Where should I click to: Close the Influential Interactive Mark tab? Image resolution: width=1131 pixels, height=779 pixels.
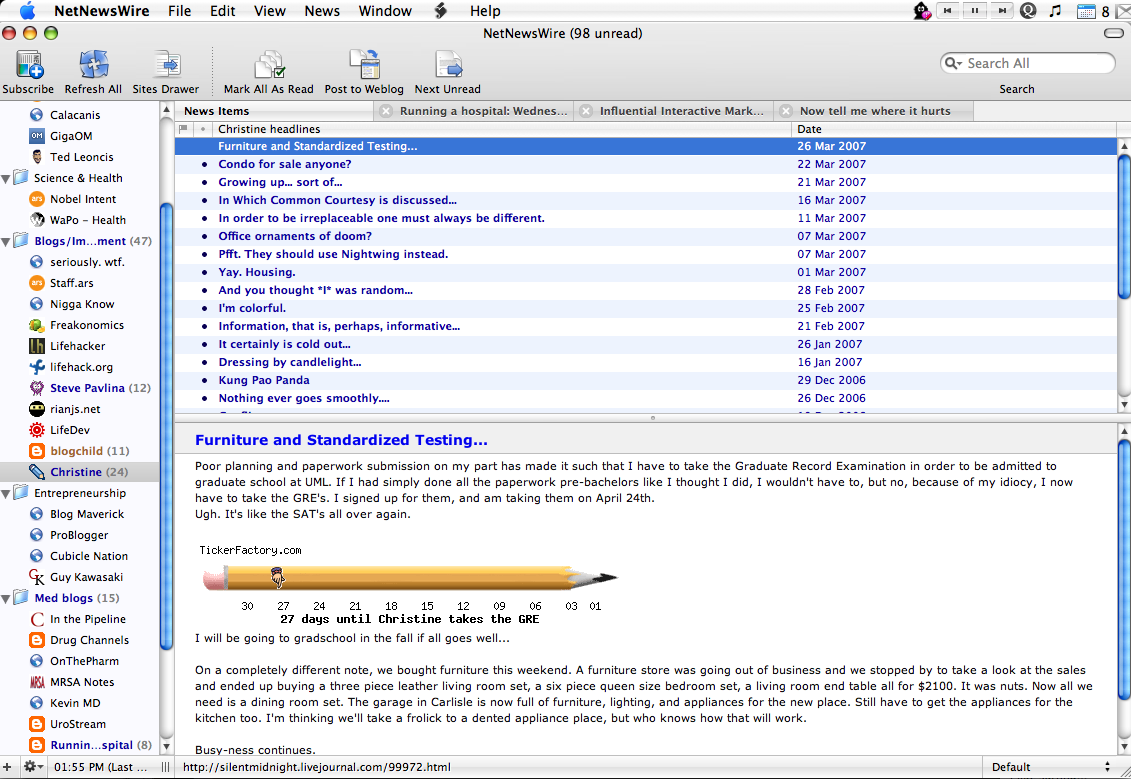[x=586, y=111]
